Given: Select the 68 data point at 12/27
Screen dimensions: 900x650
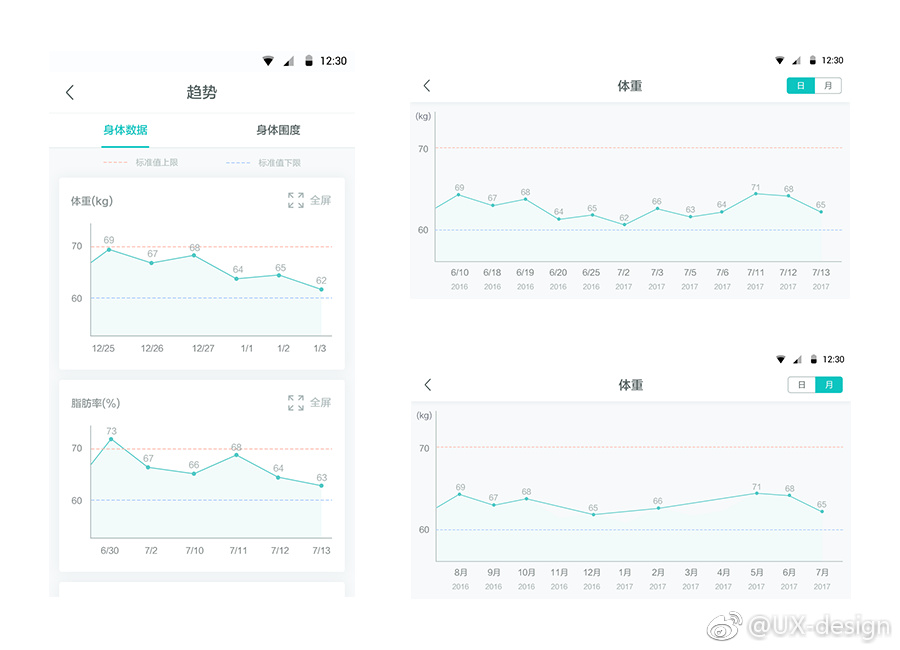Looking at the screenshot, I should [194, 256].
